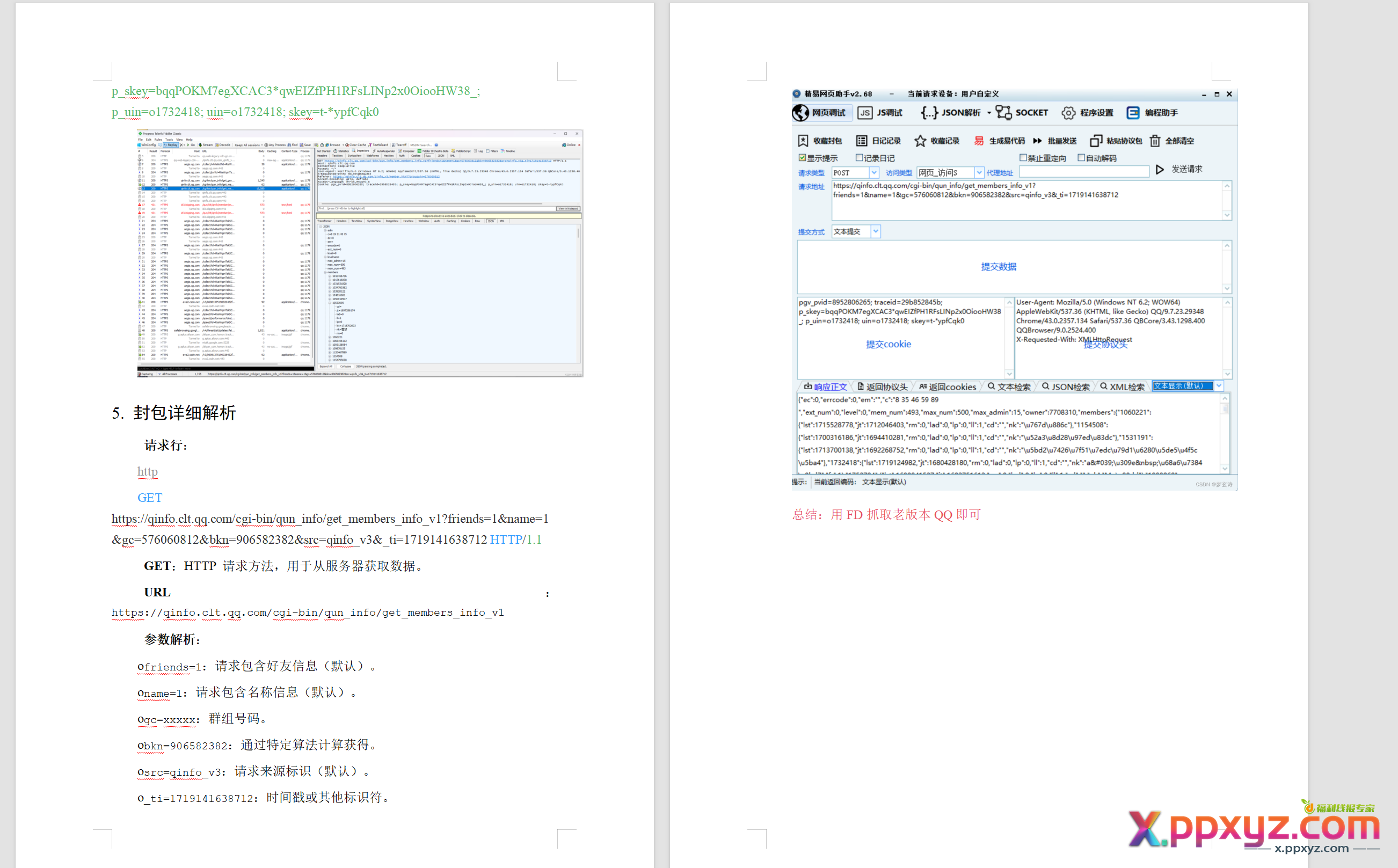Toggle the 显示提示 checkbox
The image size is (1398, 868).
pyautogui.click(x=802, y=157)
